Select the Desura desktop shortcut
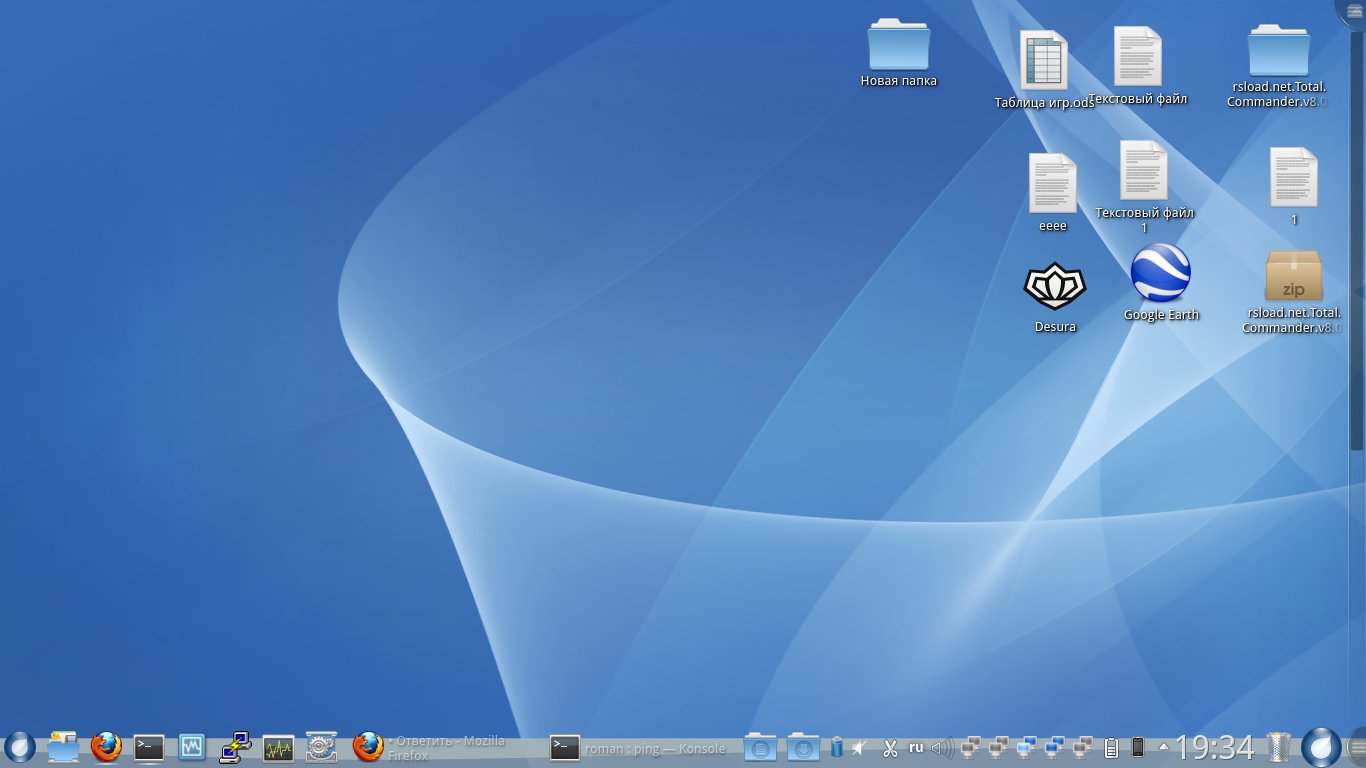 1055,297
